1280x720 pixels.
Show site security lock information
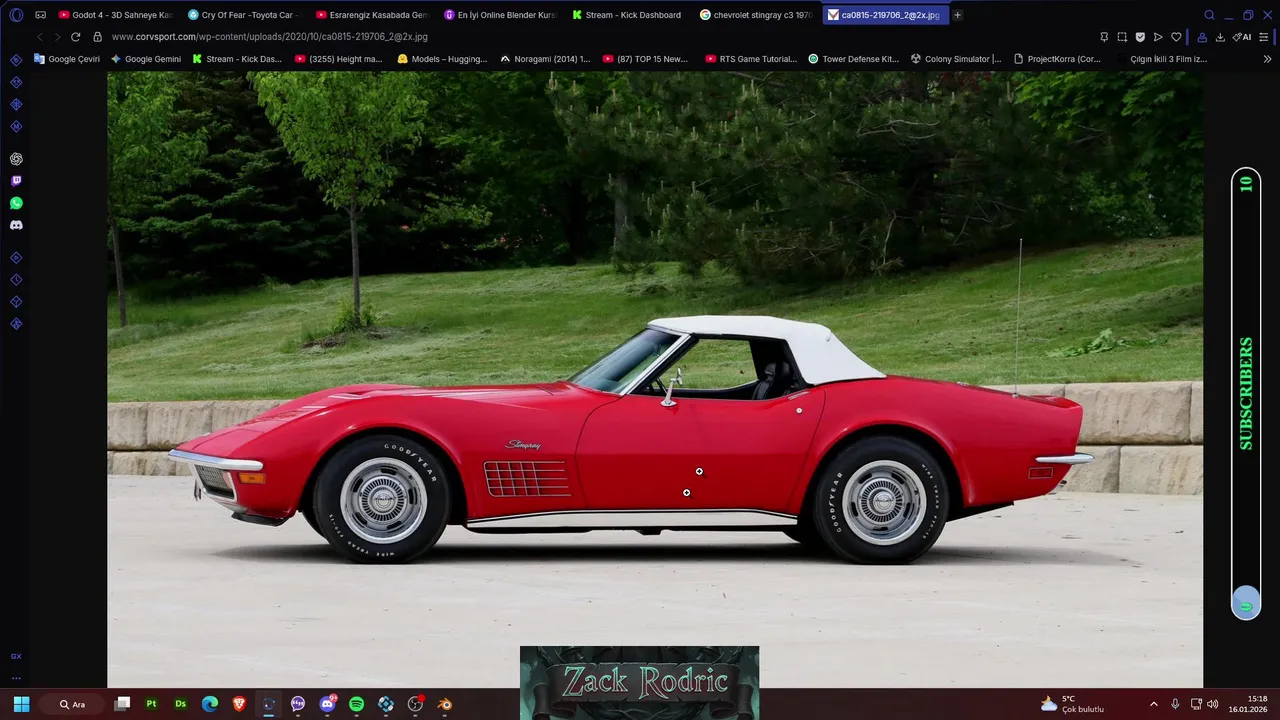(97, 37)
